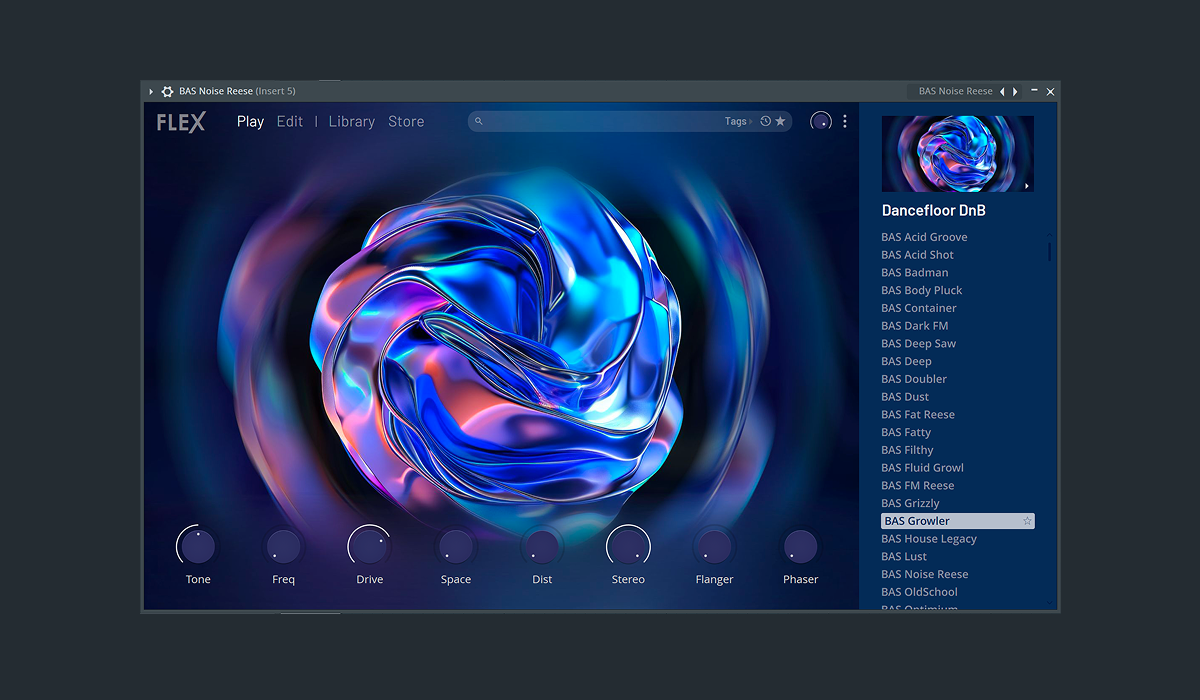Open the Library tab

(352, 122)
